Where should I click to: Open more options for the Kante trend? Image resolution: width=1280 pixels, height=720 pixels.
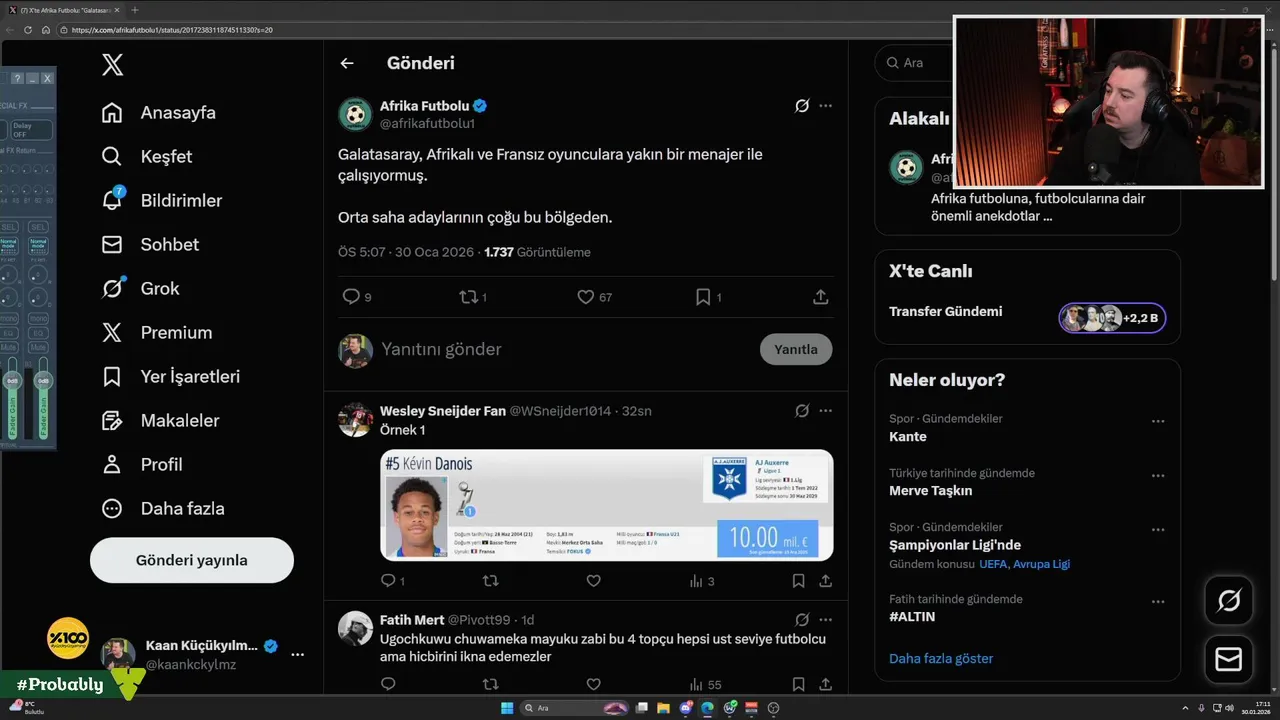click(1157, 422)
